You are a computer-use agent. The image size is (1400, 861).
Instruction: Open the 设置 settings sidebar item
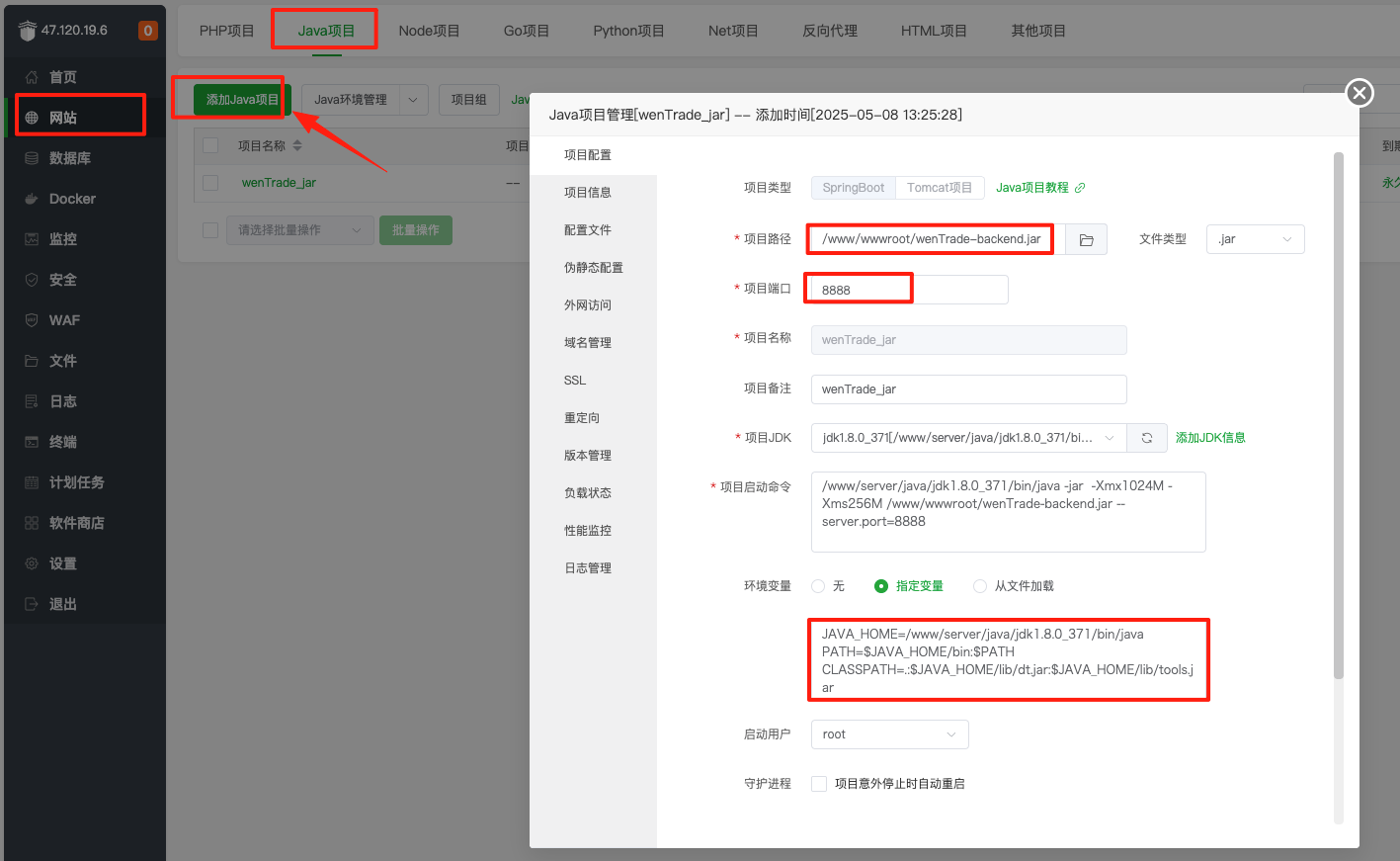[x=85, y=563]
